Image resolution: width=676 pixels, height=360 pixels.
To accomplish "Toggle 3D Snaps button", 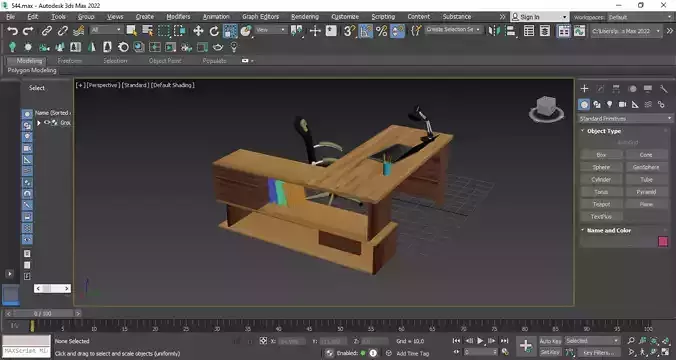I will pyautogui.click(x=349, y=31).
